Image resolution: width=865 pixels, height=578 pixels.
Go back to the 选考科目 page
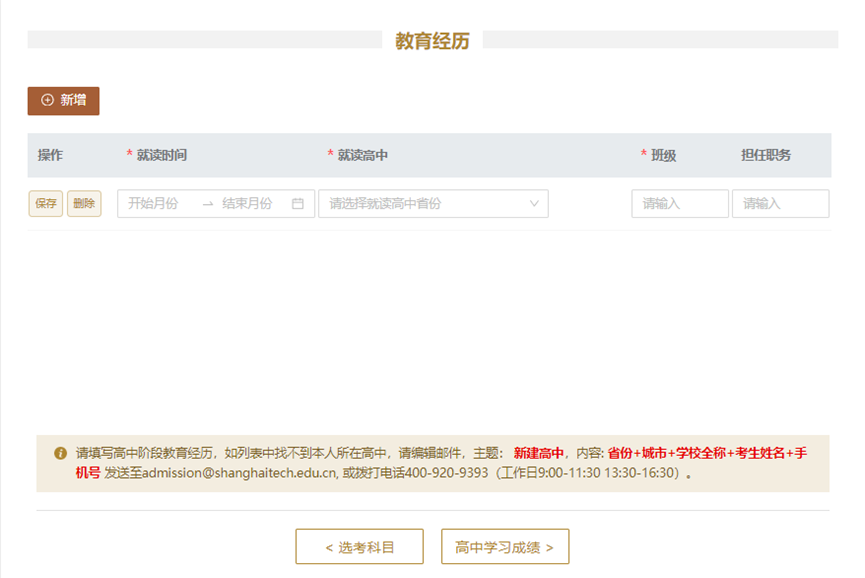(359, 547)
